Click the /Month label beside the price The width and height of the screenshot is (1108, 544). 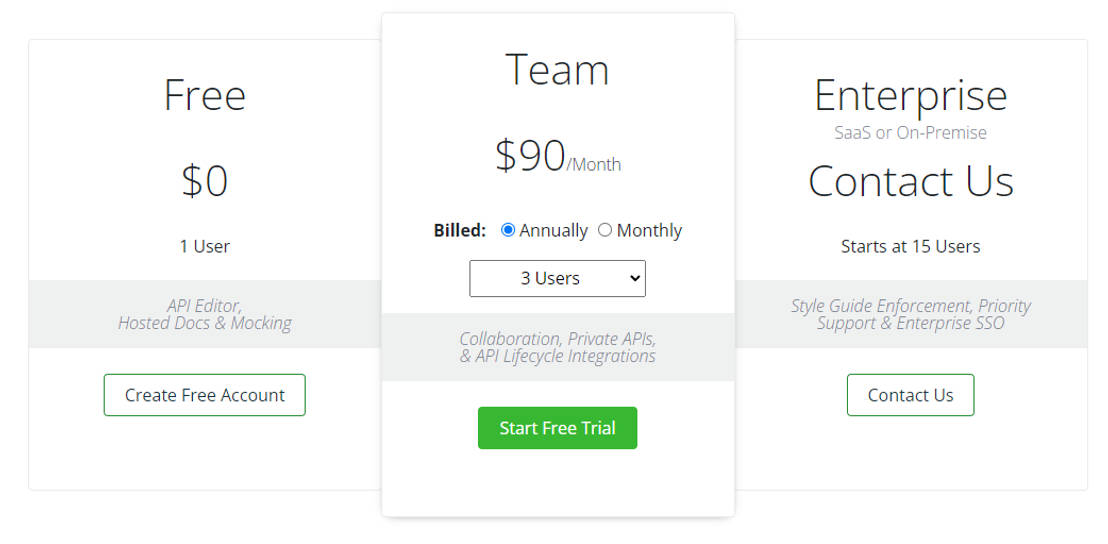pyautogui.click(x=594, y=164)
